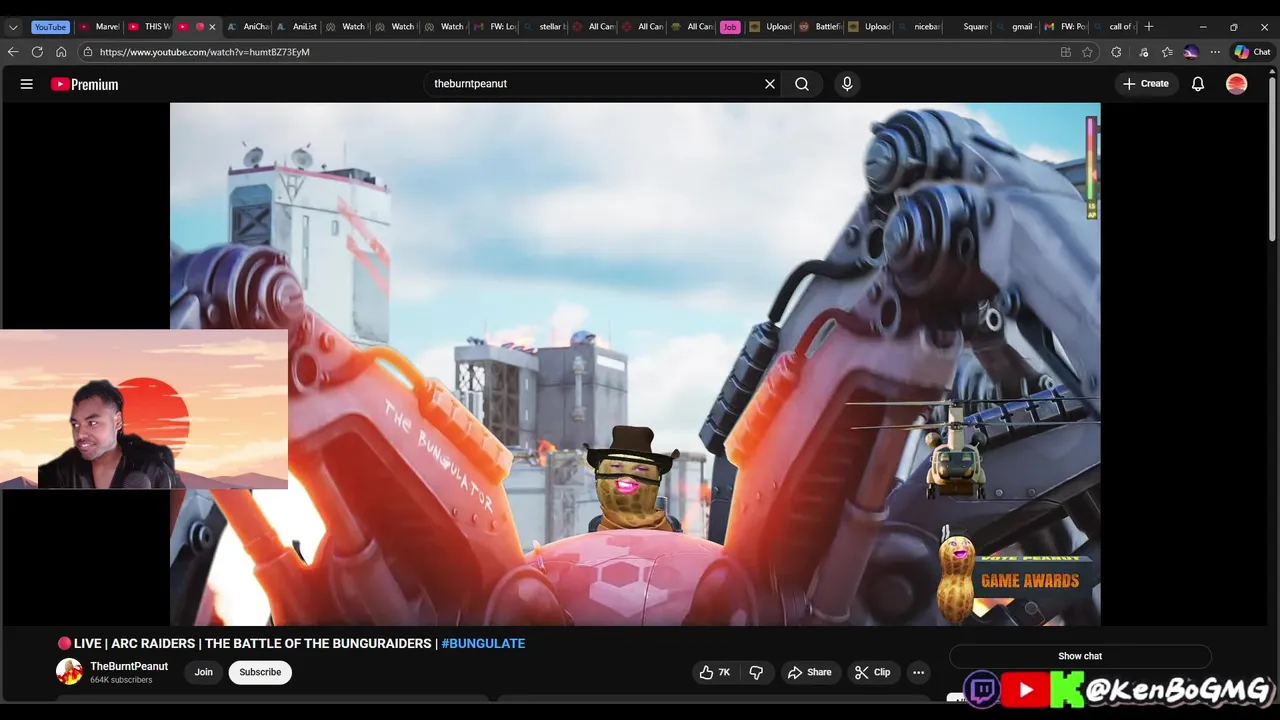This screenshot has width=1280, height=720.
Task: Click the YouTube Premium logo
Action: (85, 84)
